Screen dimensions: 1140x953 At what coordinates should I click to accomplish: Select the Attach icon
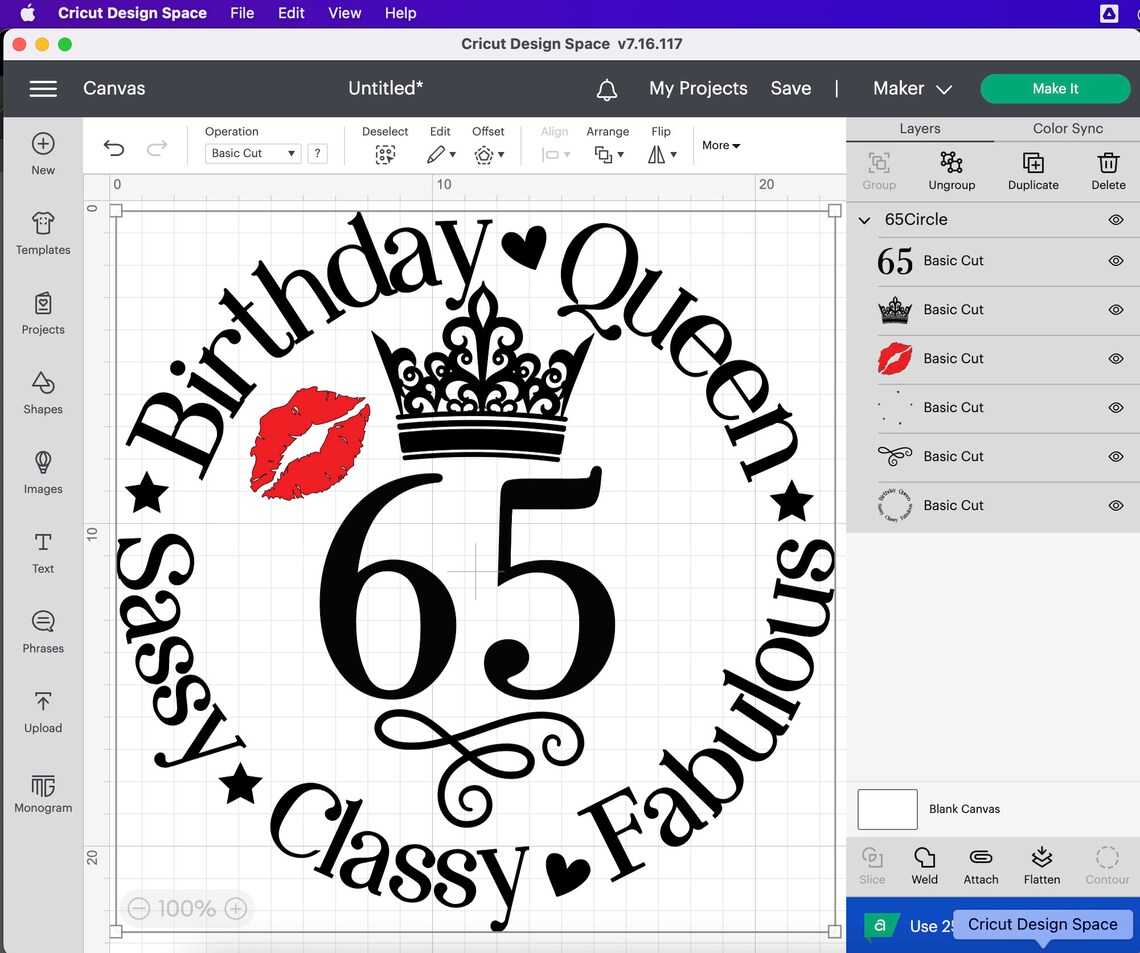click(x=980, y=864)
